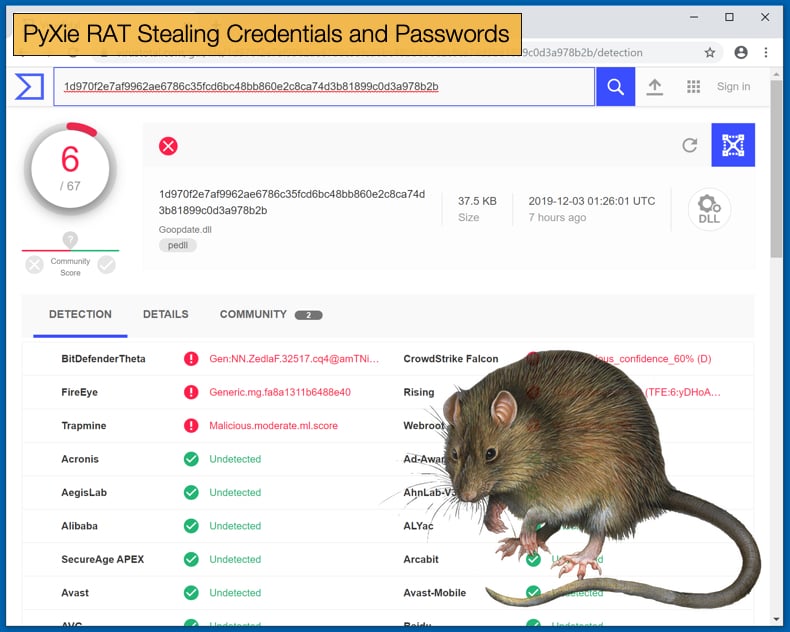Click the VirusTotal sigma logo

point(29,87)
